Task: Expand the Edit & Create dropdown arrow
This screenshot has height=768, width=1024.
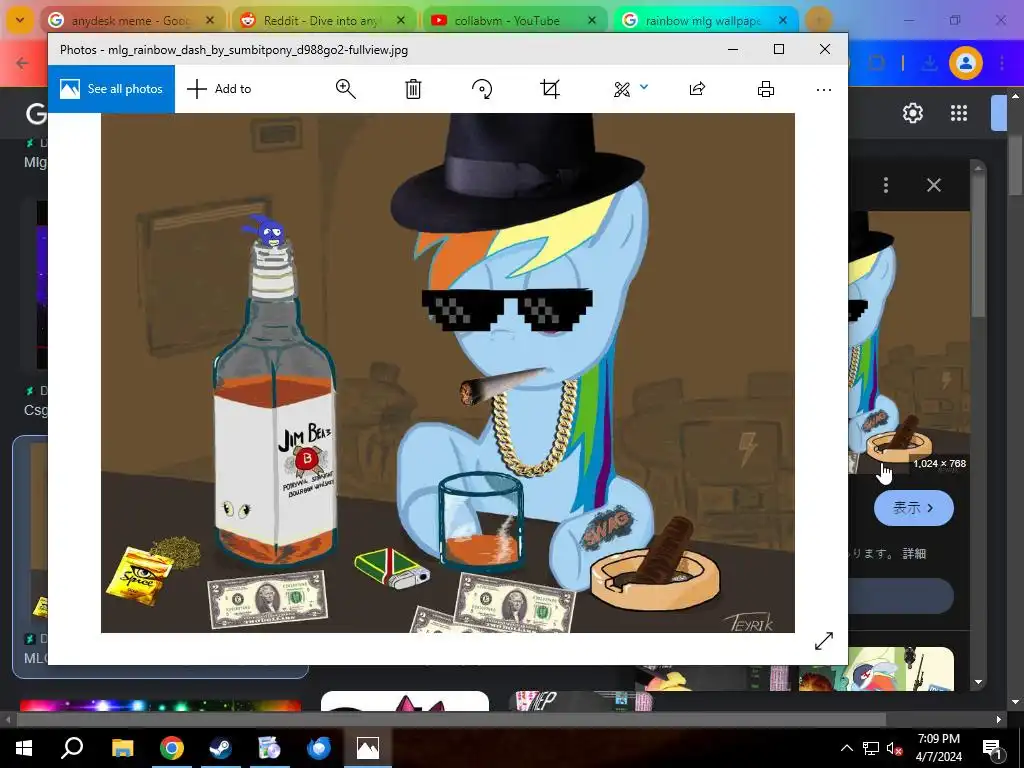Action: tap(644, 86)
